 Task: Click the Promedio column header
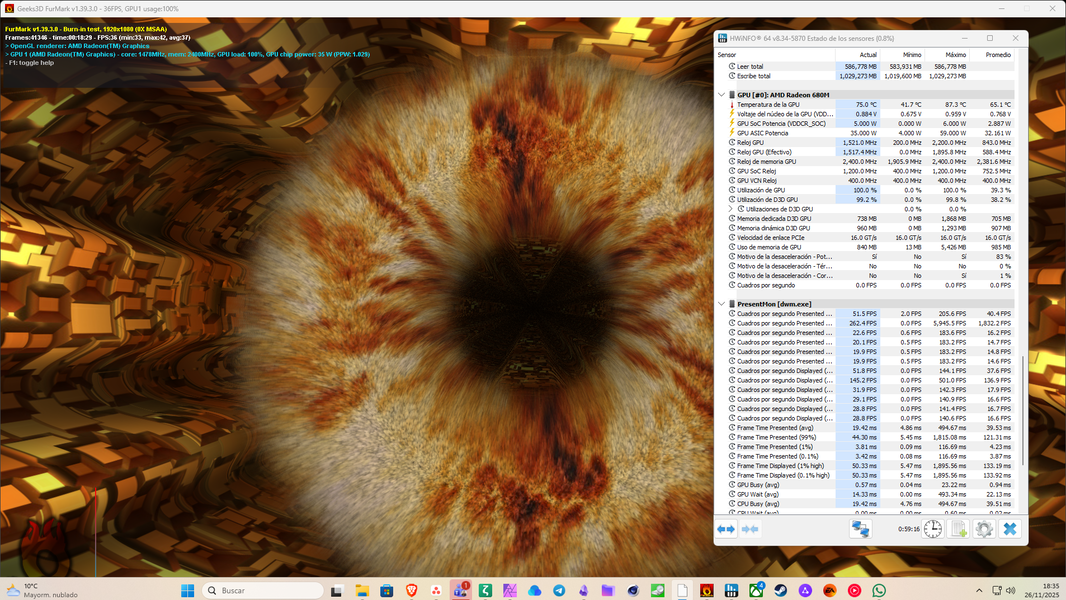click(997, 55)
